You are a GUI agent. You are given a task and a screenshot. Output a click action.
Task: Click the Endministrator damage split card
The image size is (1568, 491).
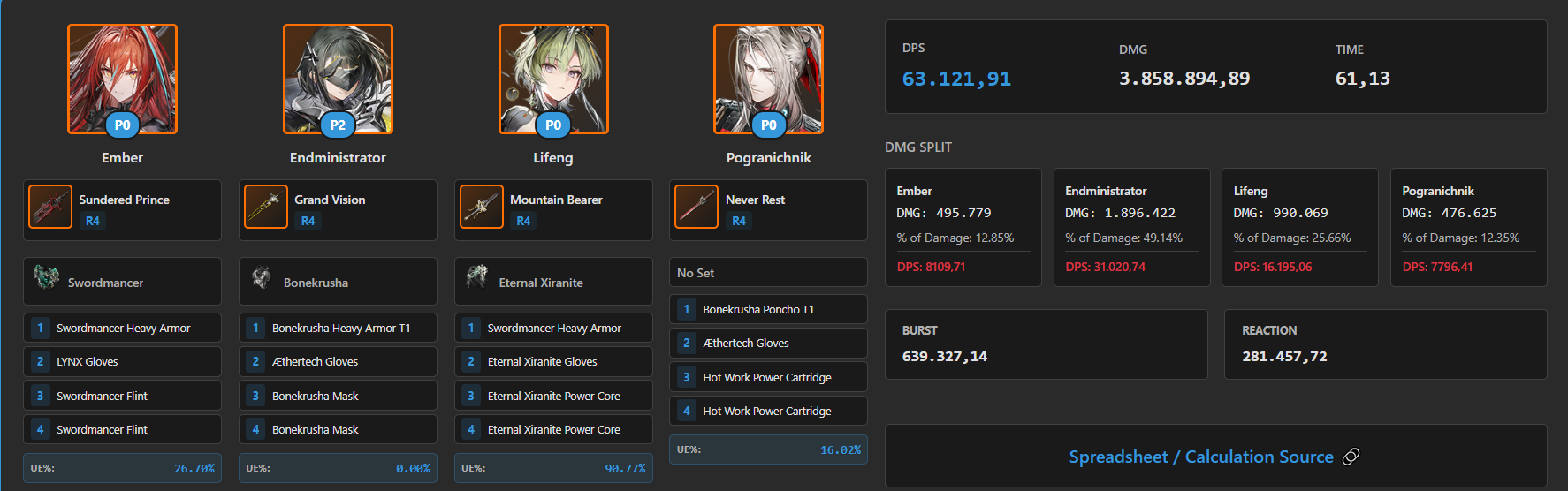(1131, 227)
